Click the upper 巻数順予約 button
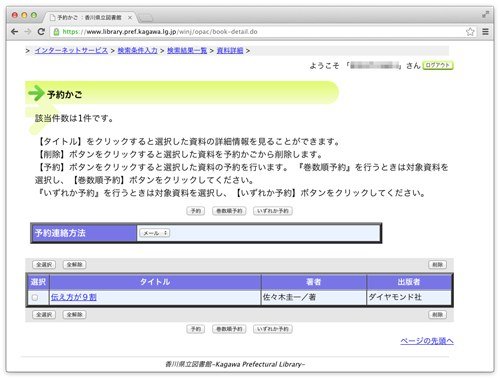Viewport: 500px width, 378px height. (229, 211)
